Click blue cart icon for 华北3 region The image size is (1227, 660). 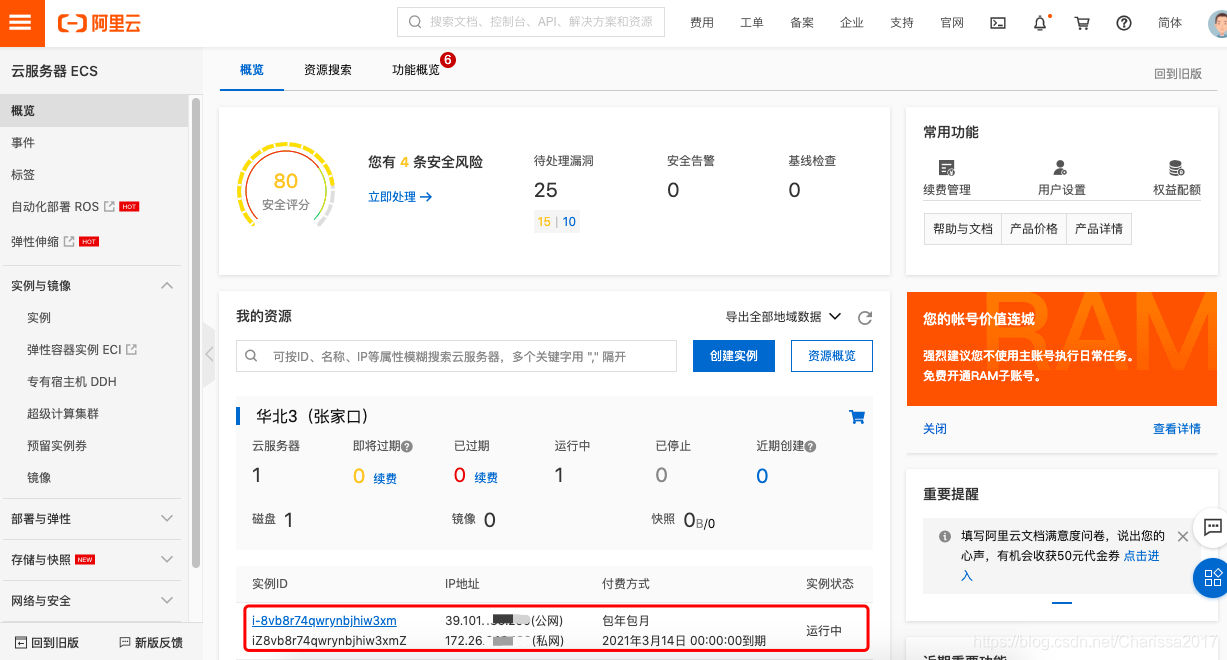[857, 417]
